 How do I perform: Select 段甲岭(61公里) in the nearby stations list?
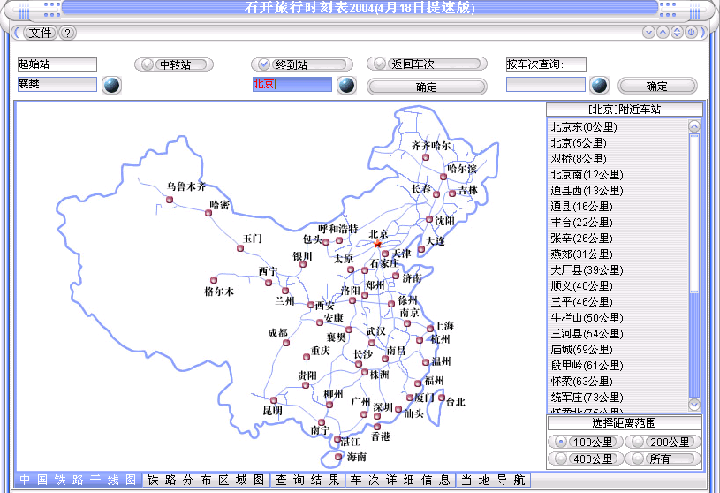(618, 365)
